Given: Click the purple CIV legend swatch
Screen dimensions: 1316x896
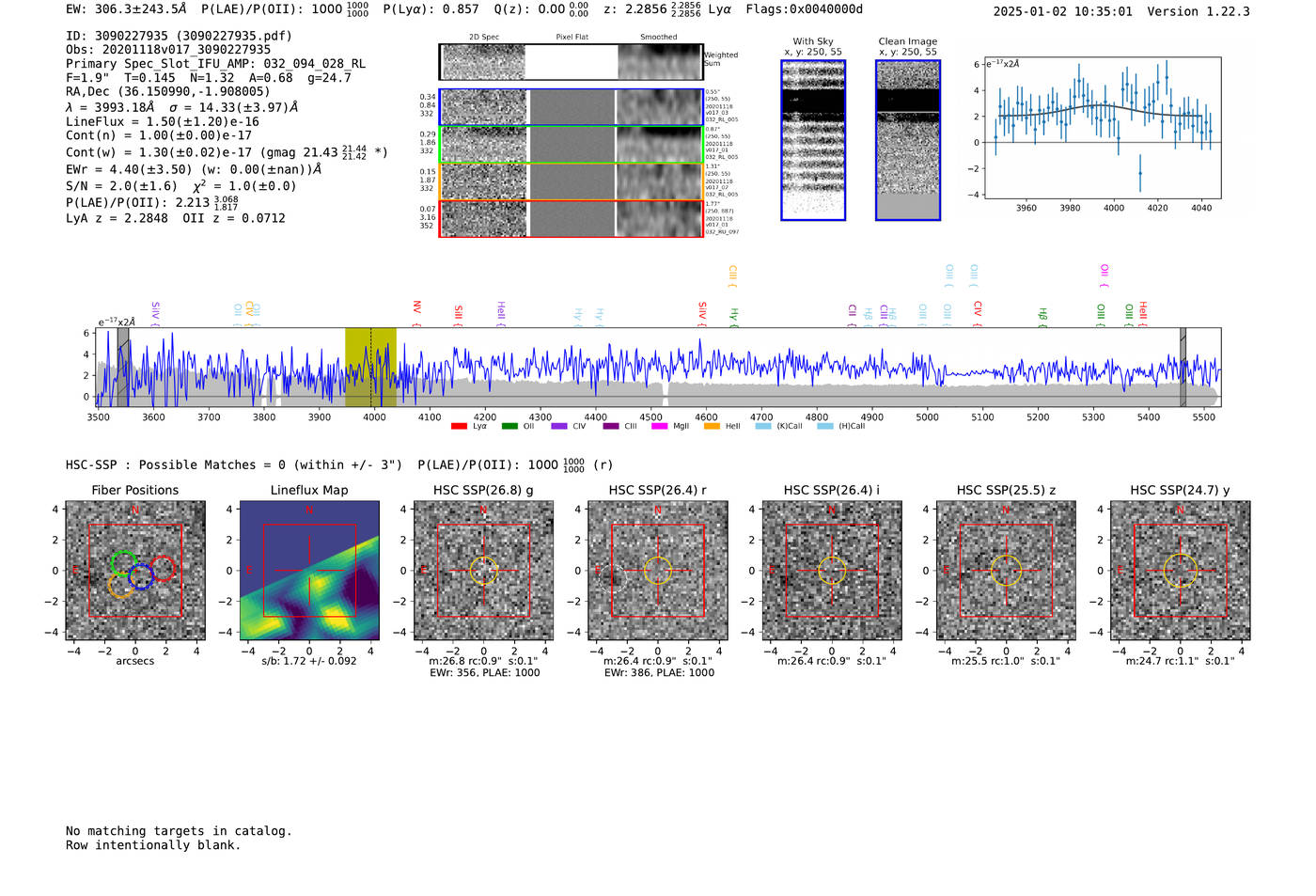Looking at the screenshot, I should click(559, 426).
